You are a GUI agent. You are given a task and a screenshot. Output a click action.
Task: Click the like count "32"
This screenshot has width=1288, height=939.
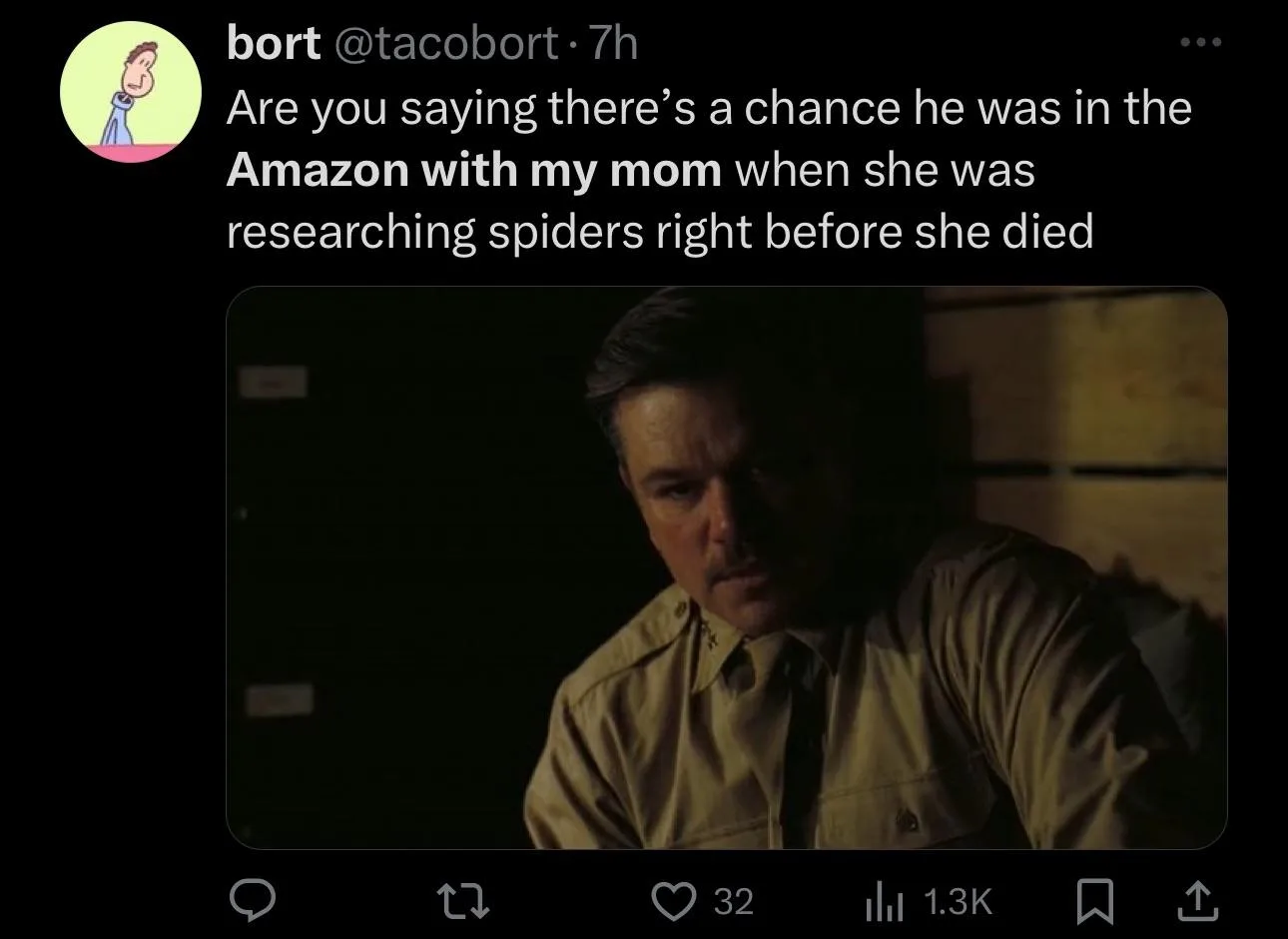(x=733, y=902)
